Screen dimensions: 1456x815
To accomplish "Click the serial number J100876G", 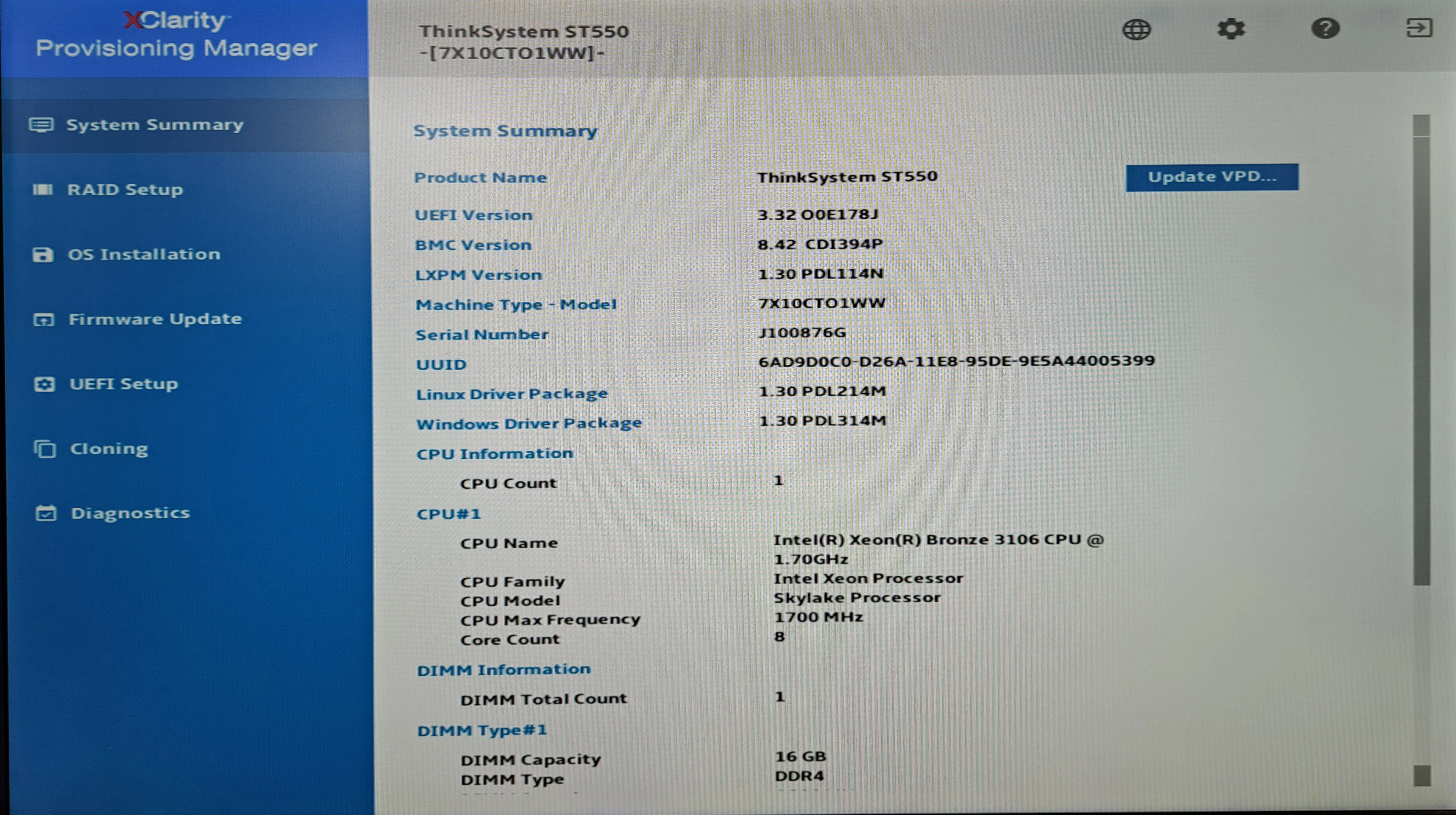I will tap(802, 333).
